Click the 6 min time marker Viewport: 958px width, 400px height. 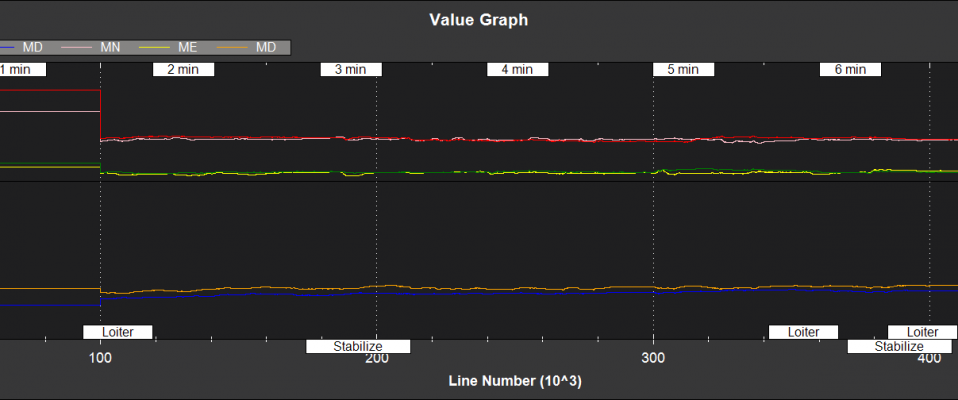click(850, 69)
